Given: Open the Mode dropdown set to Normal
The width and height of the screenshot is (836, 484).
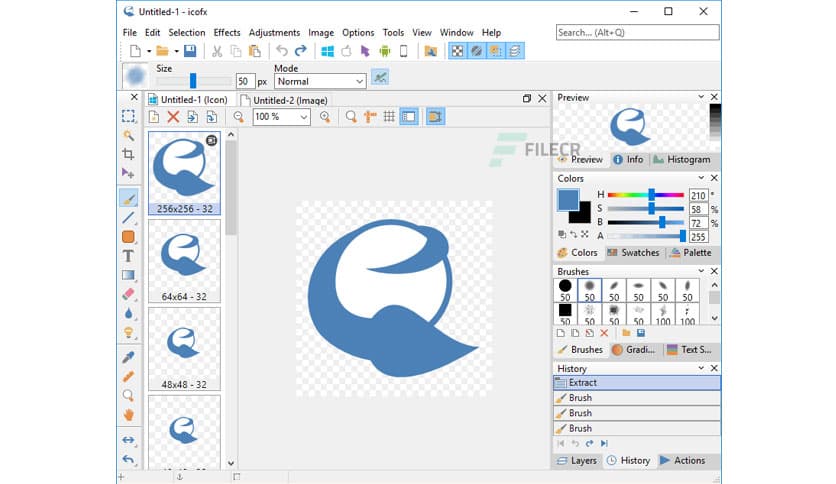Looking at the screenshot, I should (x=319, y=81).
